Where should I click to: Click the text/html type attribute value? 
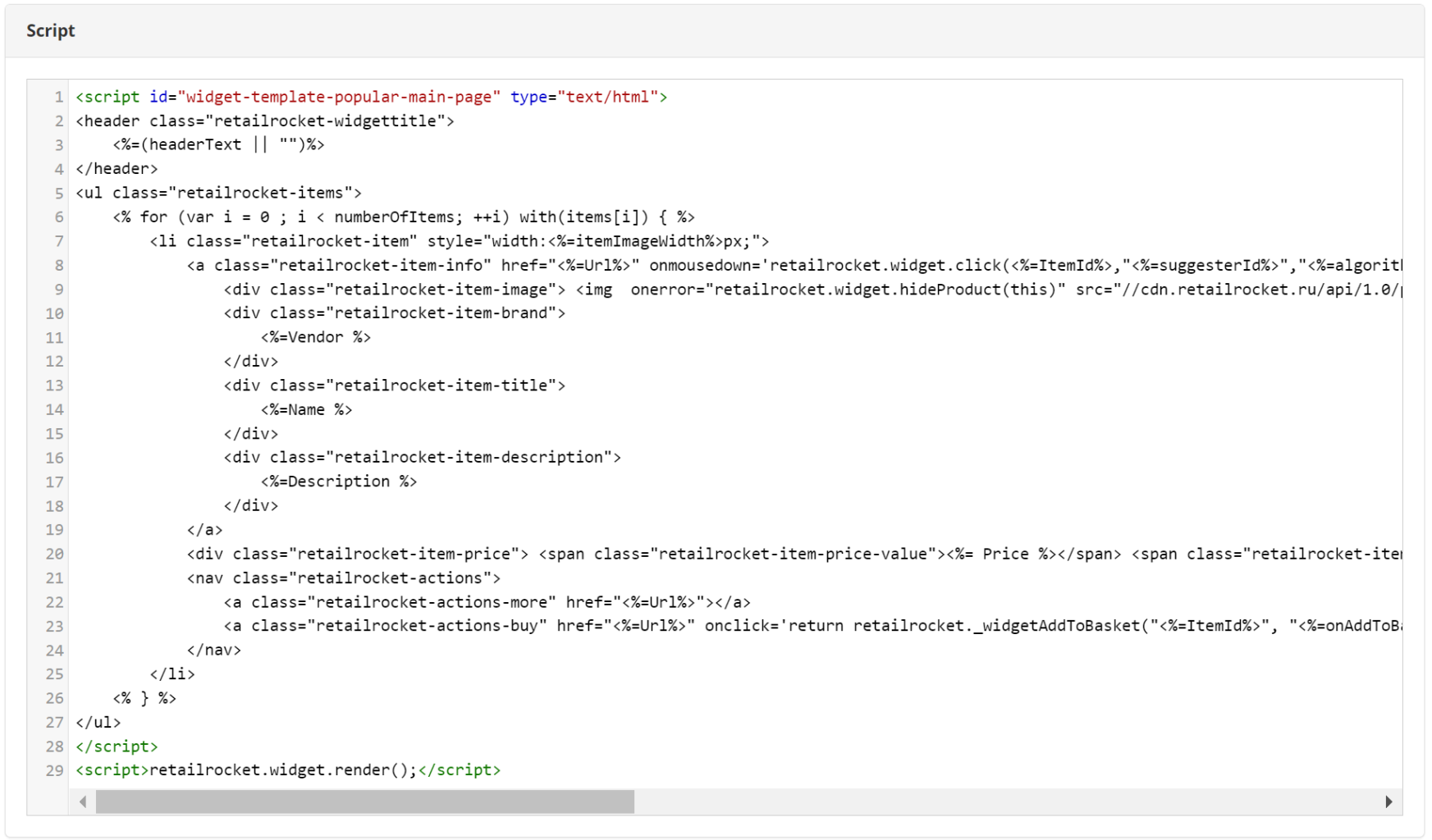pyautogui.click(x=607, y=98)
